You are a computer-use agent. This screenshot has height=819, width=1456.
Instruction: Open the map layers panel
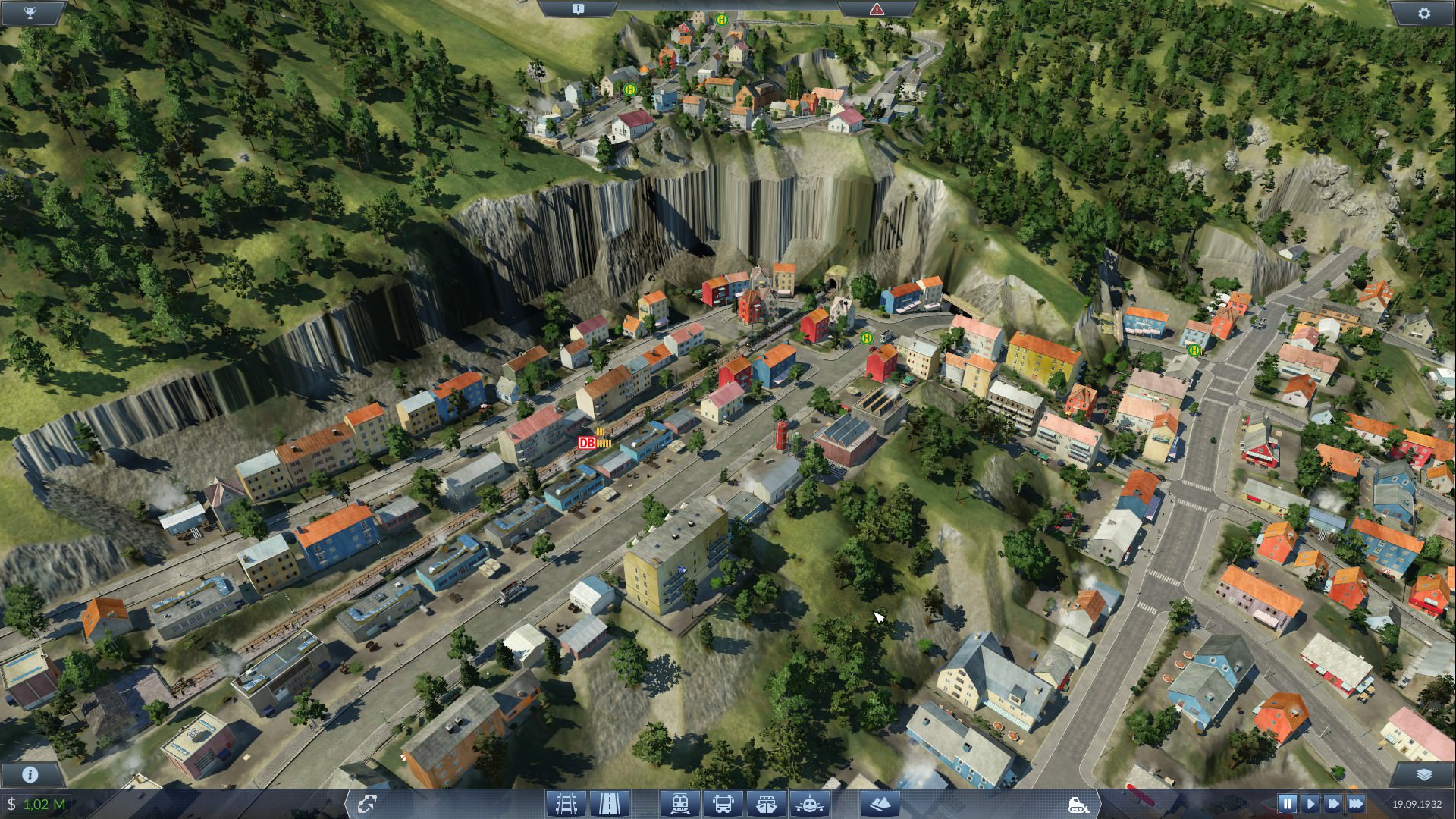[1423, 774]
